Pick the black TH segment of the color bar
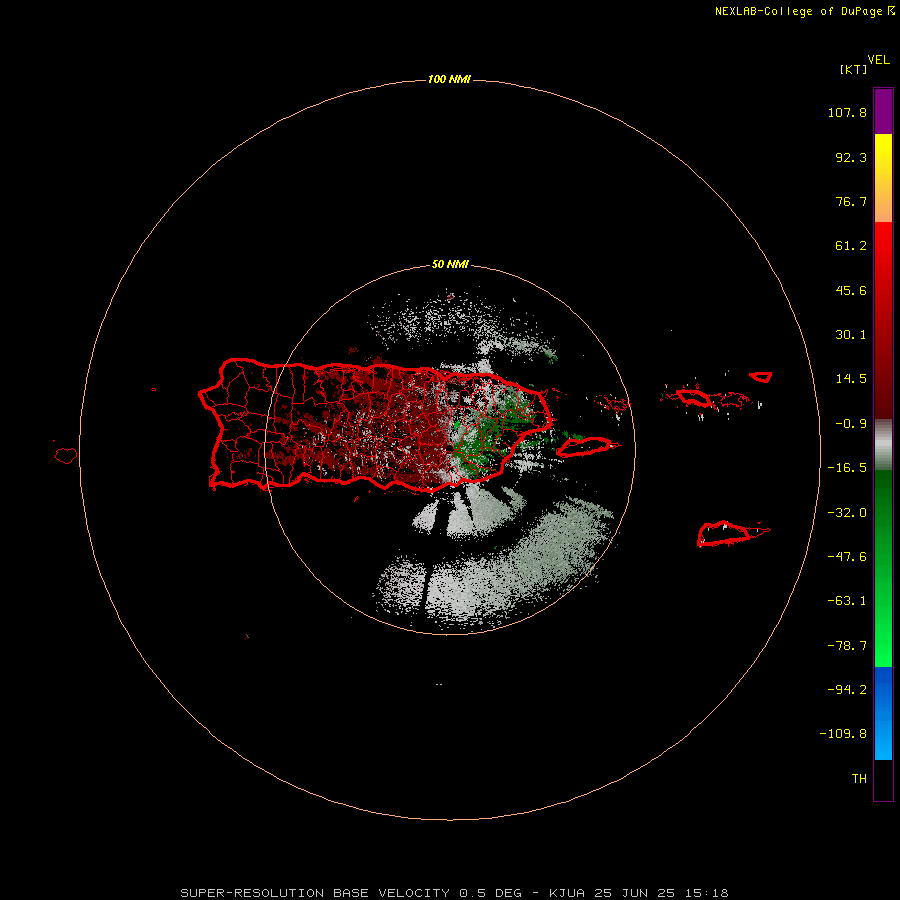The image size is (900, 900). click(x=883, y=779)
